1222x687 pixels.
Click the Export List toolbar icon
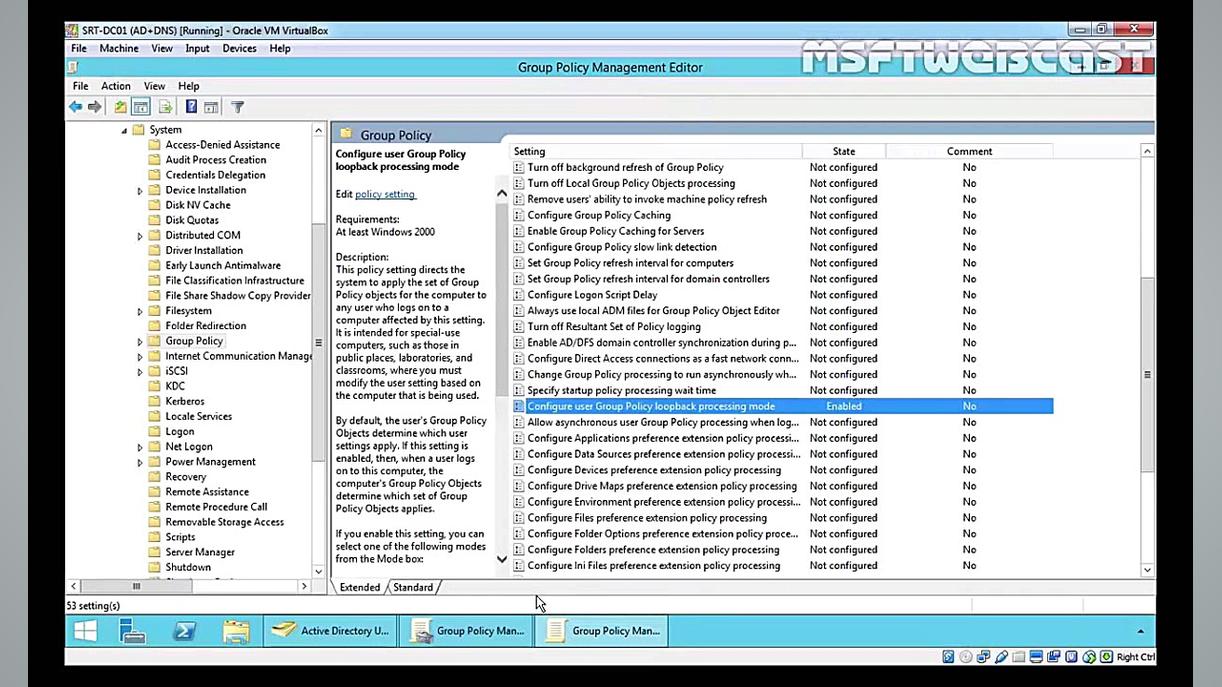(x=165, y=107)
